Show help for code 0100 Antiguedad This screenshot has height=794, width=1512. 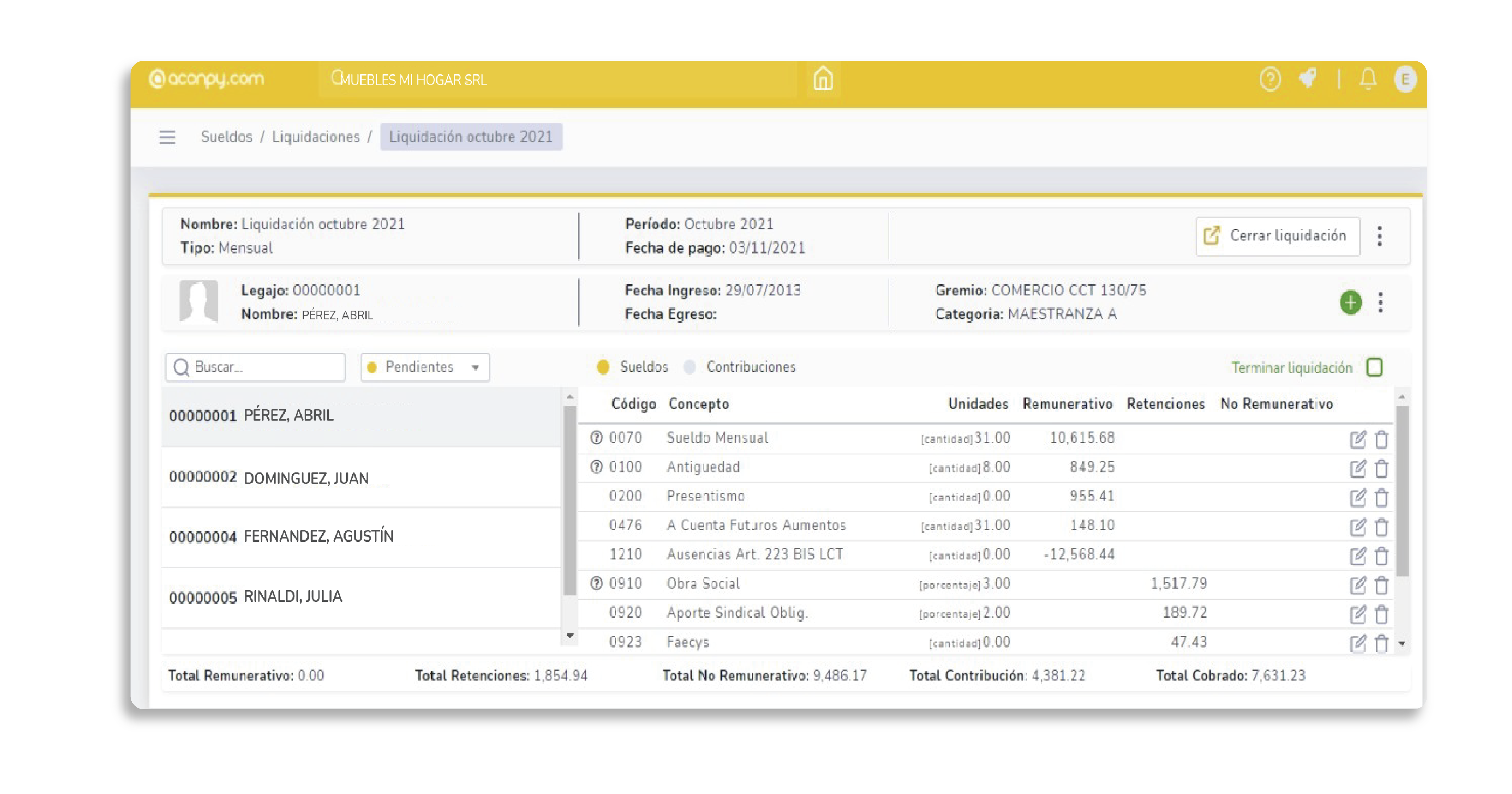[596, 466]
